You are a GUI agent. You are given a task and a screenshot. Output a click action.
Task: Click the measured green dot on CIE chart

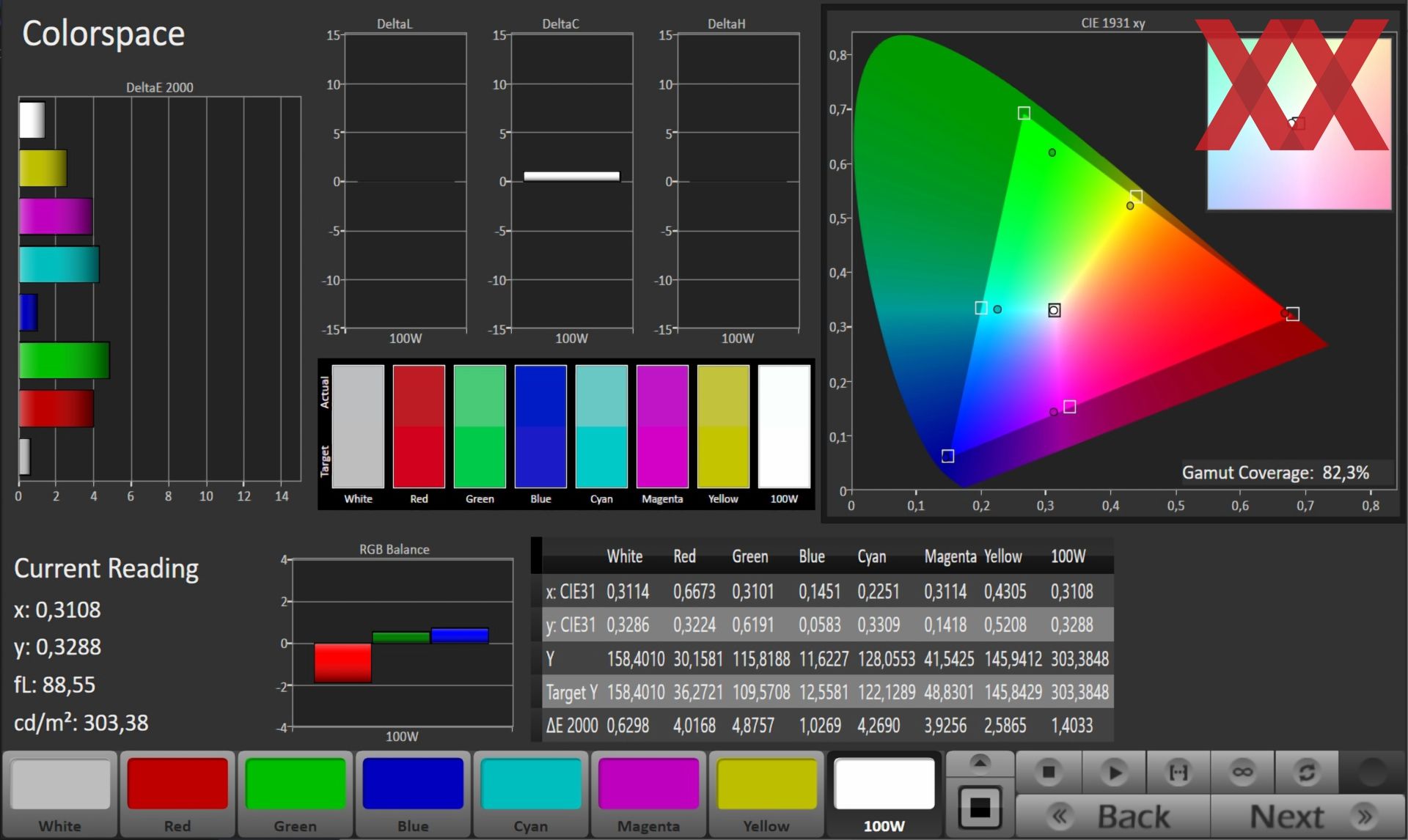[x=1052, y=152]
